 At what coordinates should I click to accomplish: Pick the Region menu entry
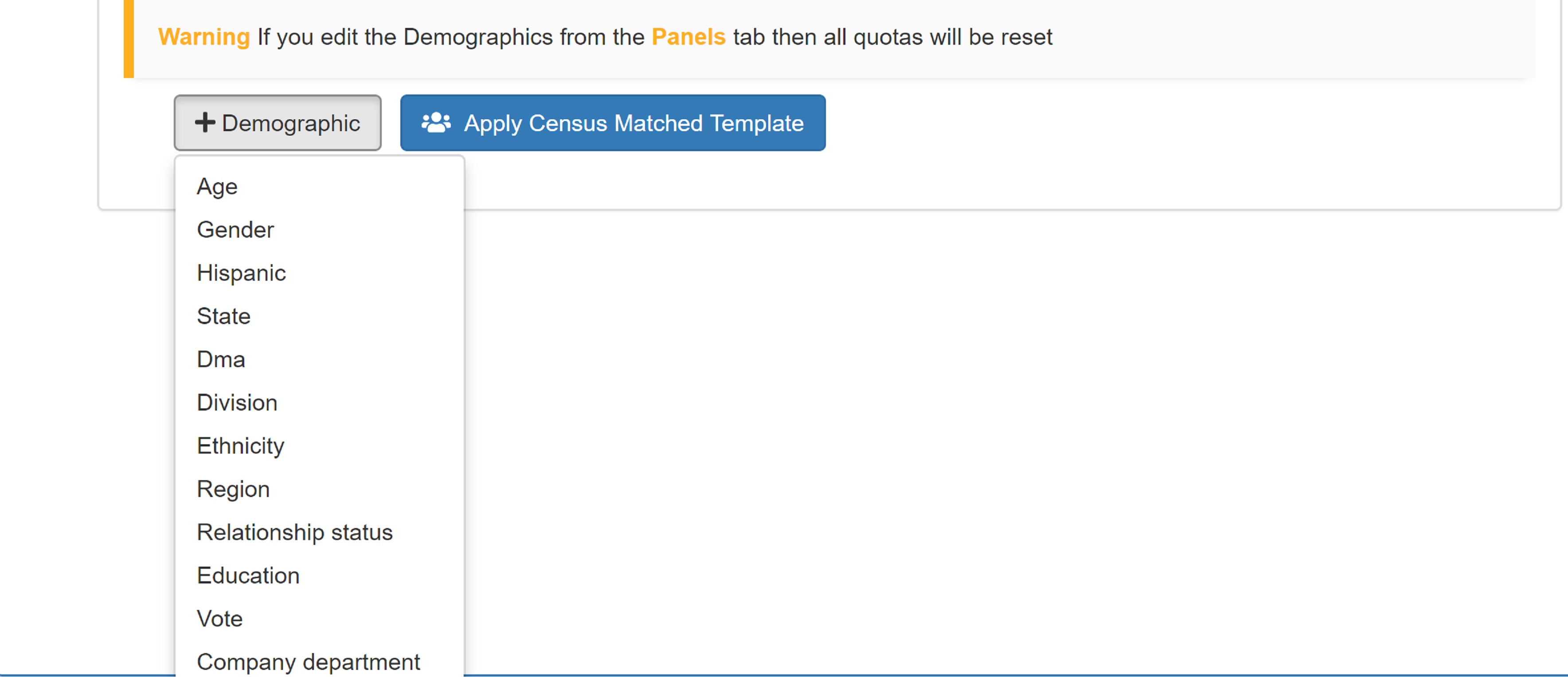[x=319, y=489]
